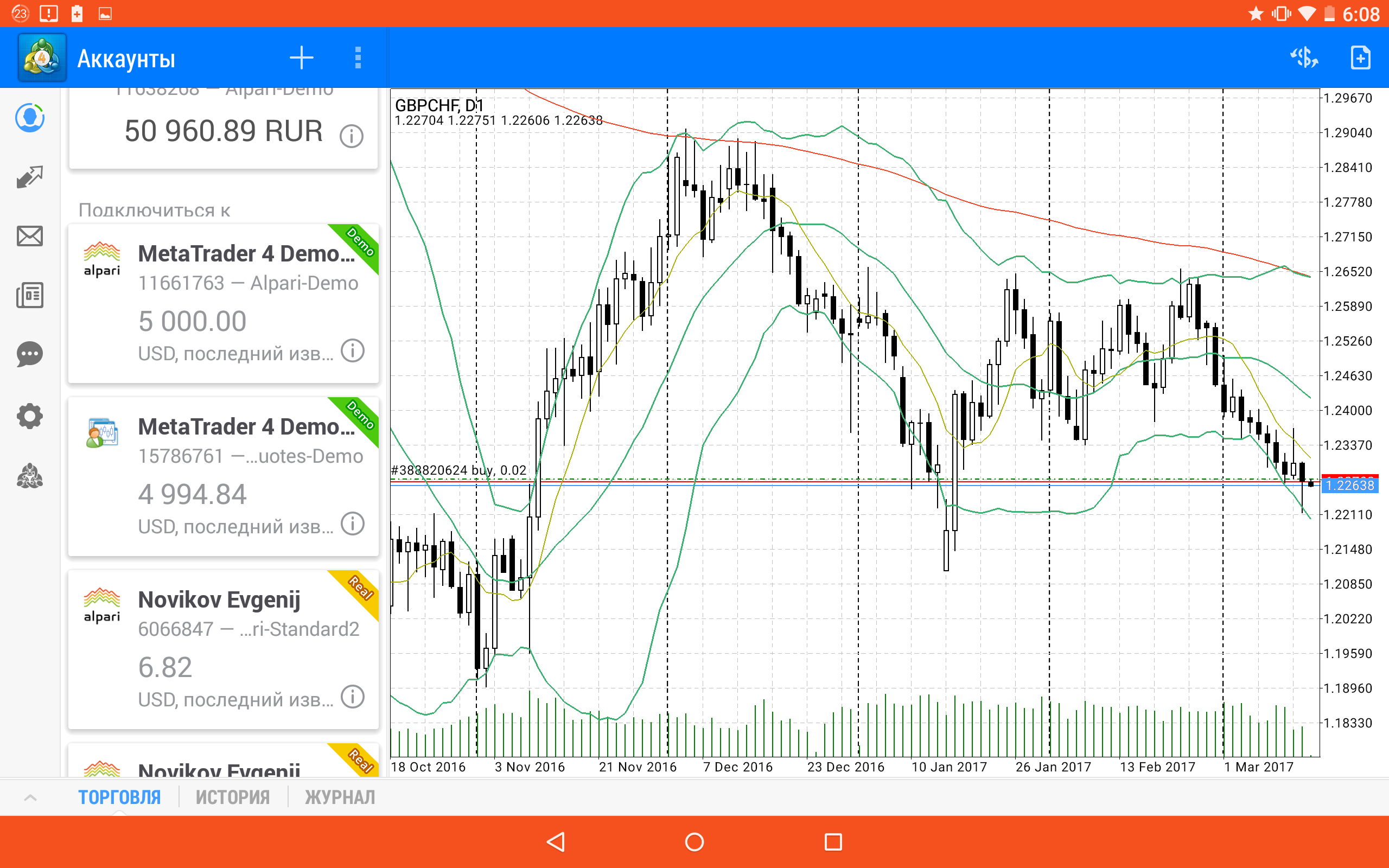This screenshot has height=868, width=1389.
Task: Tap balance 6.82 on Novikov card
Action: [x=165, y=667]
